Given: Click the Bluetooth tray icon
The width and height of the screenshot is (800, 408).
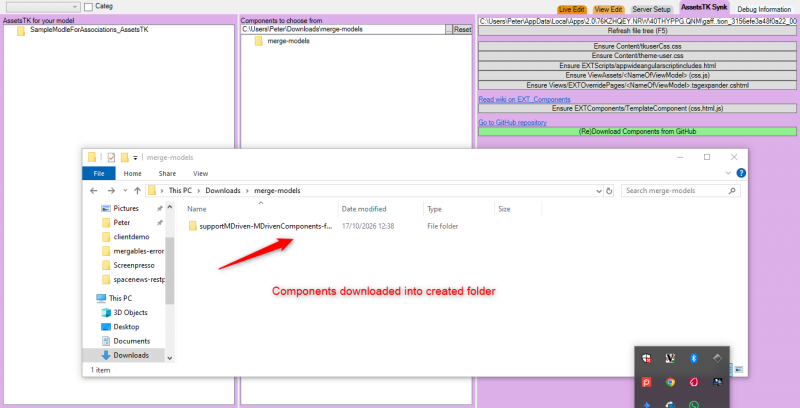Looking at the screenshot, I should tap(693, 358).
